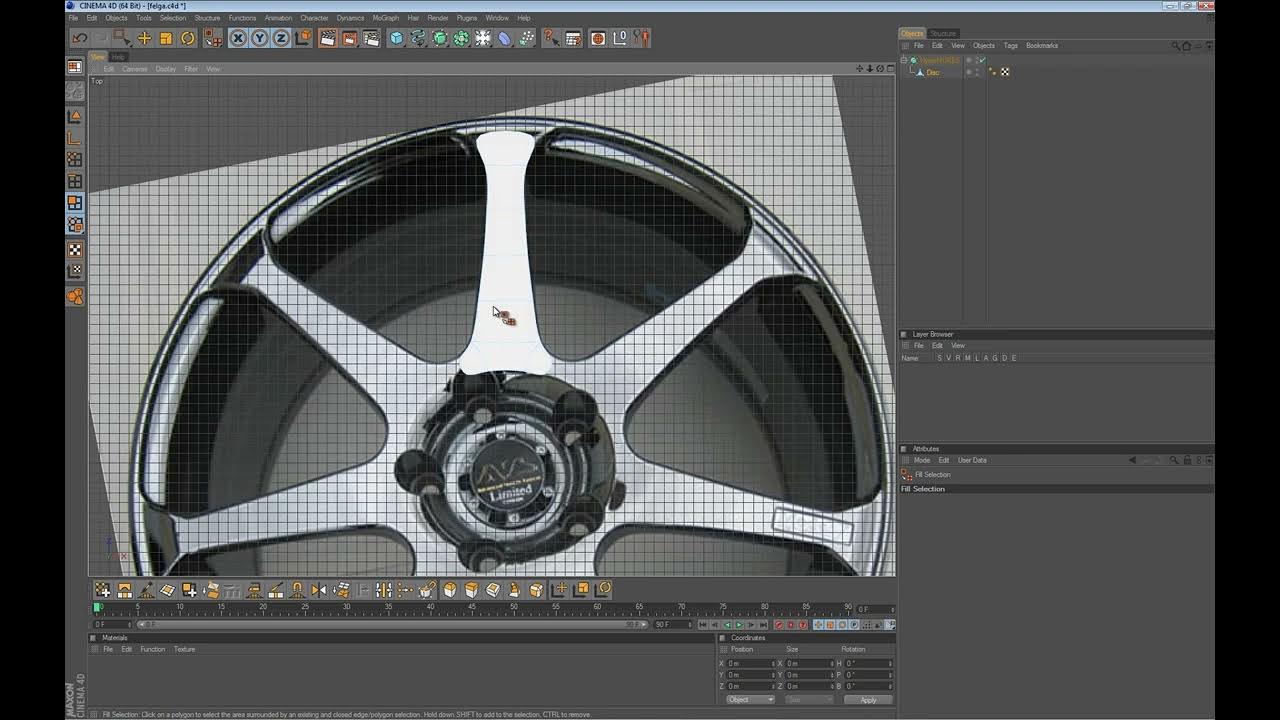Screen dimensions: 1280x720
Task: Open the MoGraph menu
Action: pos(385,18)
